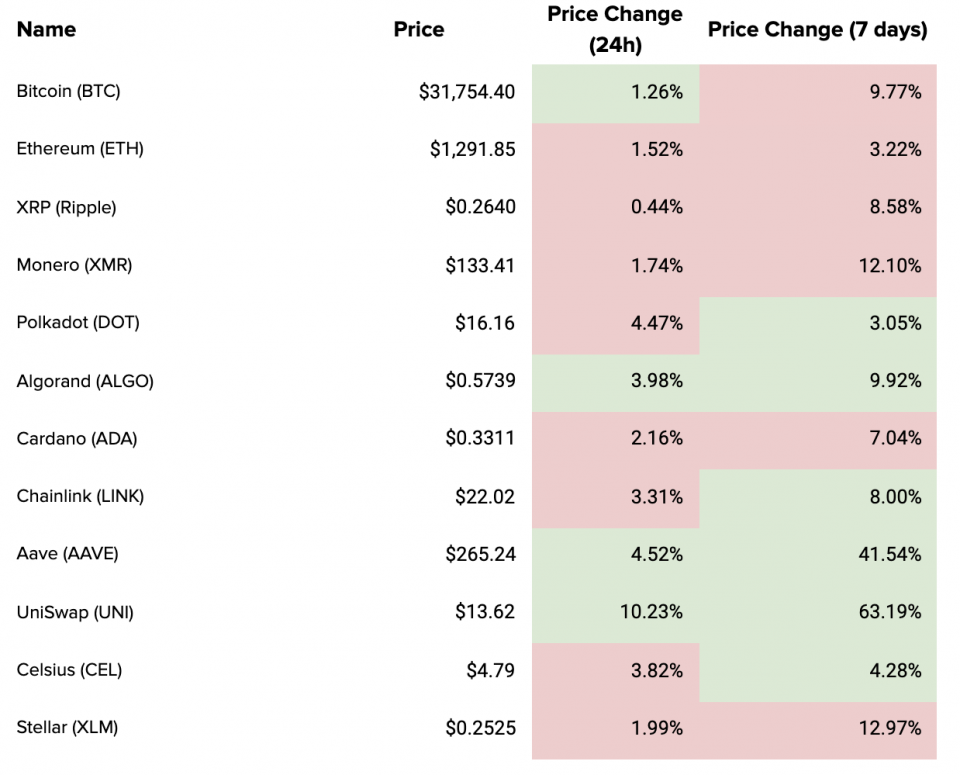Screen dimensions: 960x775
Task: Open the Polkadot (DOT) entry
Action: (x=78, y=322)
